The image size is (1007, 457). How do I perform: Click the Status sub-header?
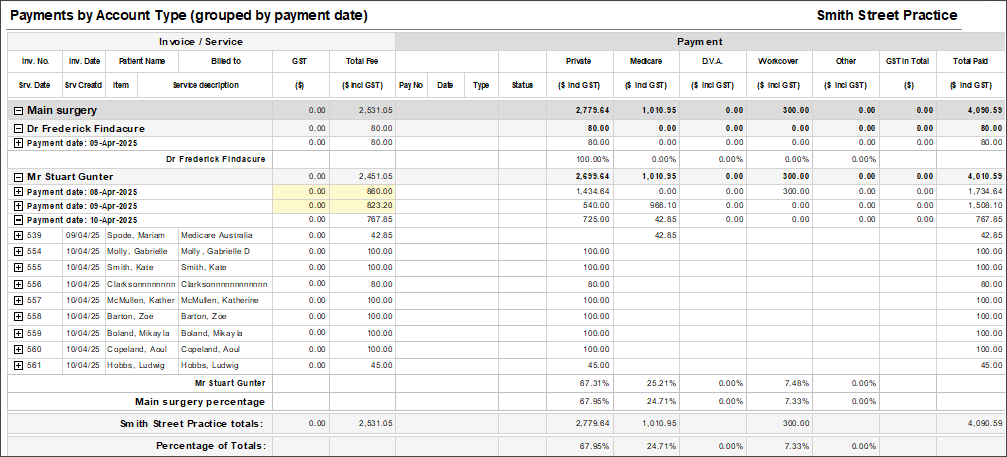pos(522,85)
